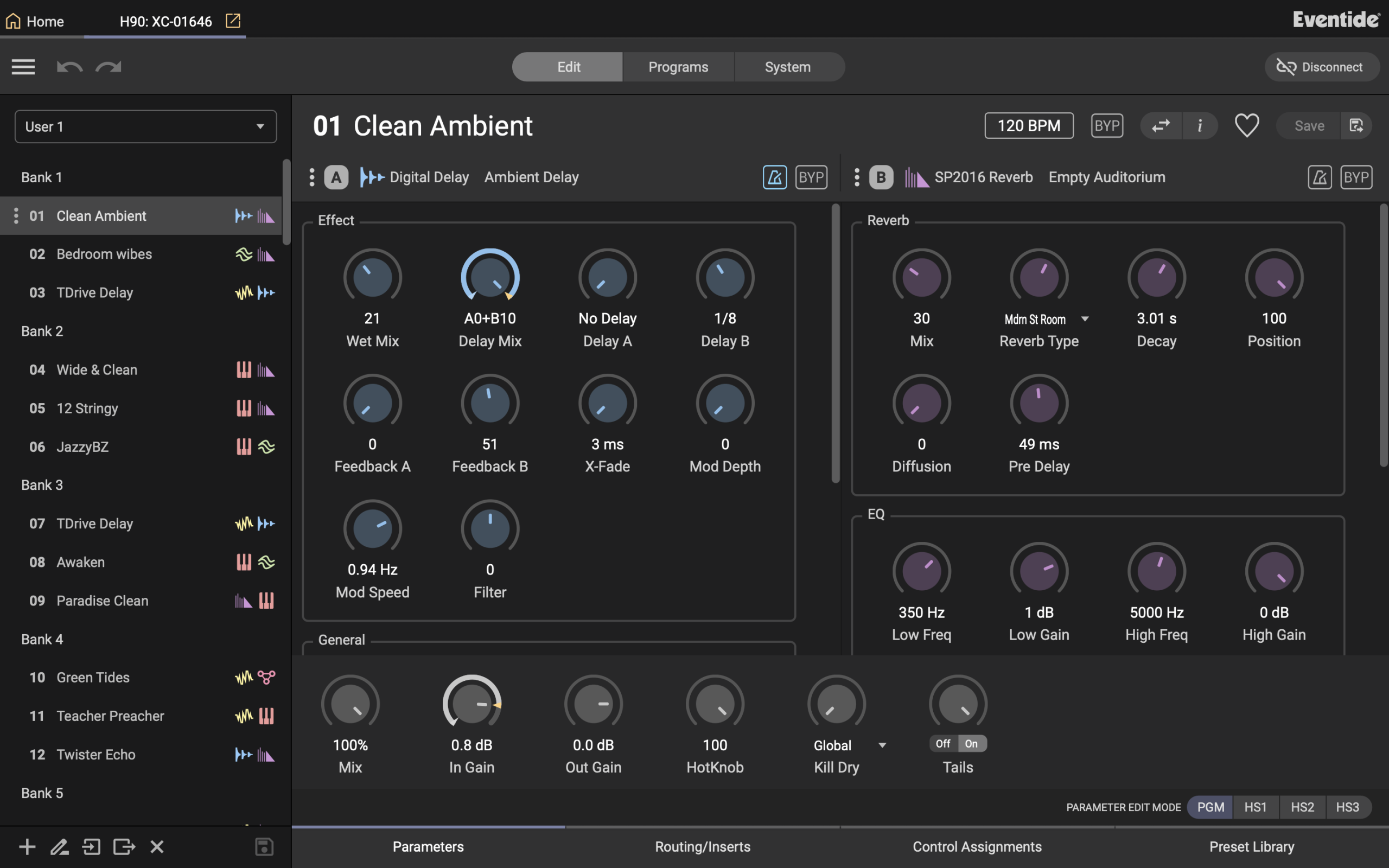Select HS3 parameter edit mode
The height and width of the screenshot is (868, 1389).
[x=1348, y=807]
